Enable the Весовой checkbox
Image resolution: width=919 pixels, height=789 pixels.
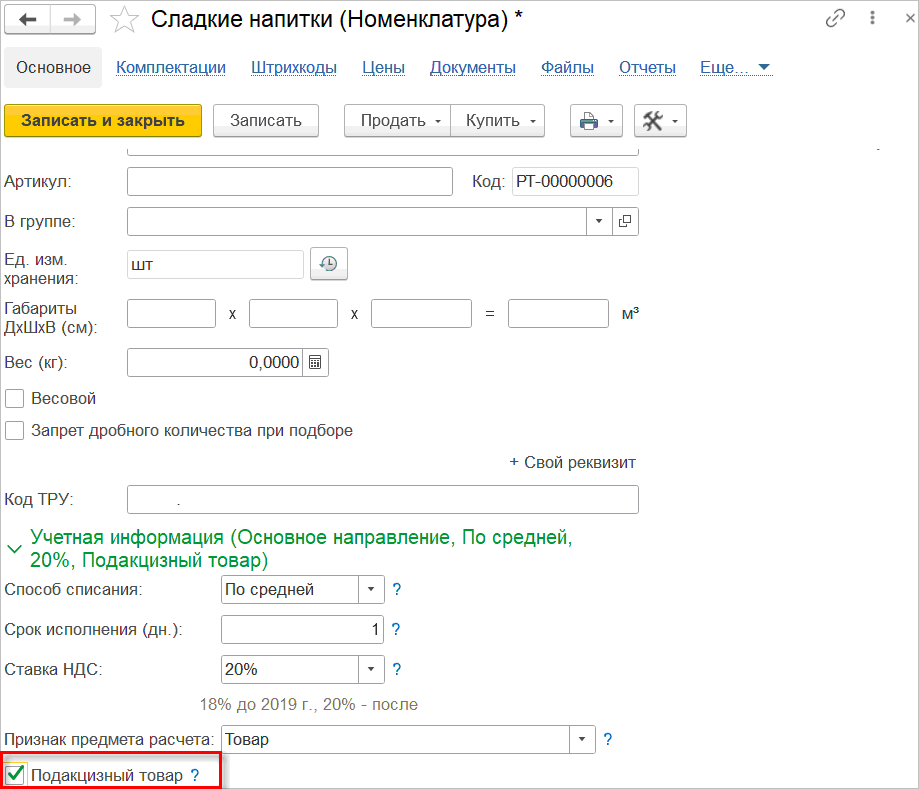click(14, 399)
